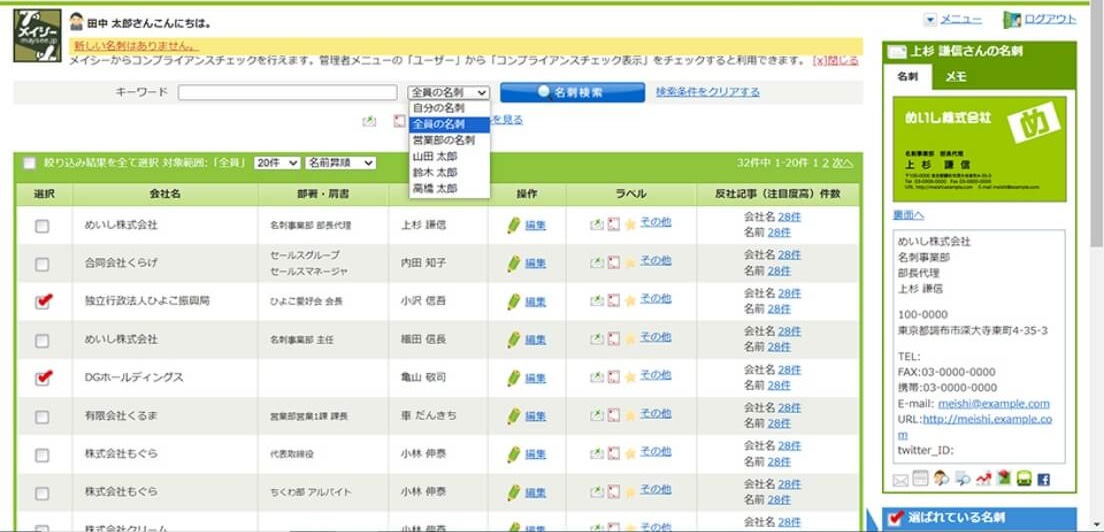
Task: Click the star label icon for 上杉 謙信
Action: 630,225
